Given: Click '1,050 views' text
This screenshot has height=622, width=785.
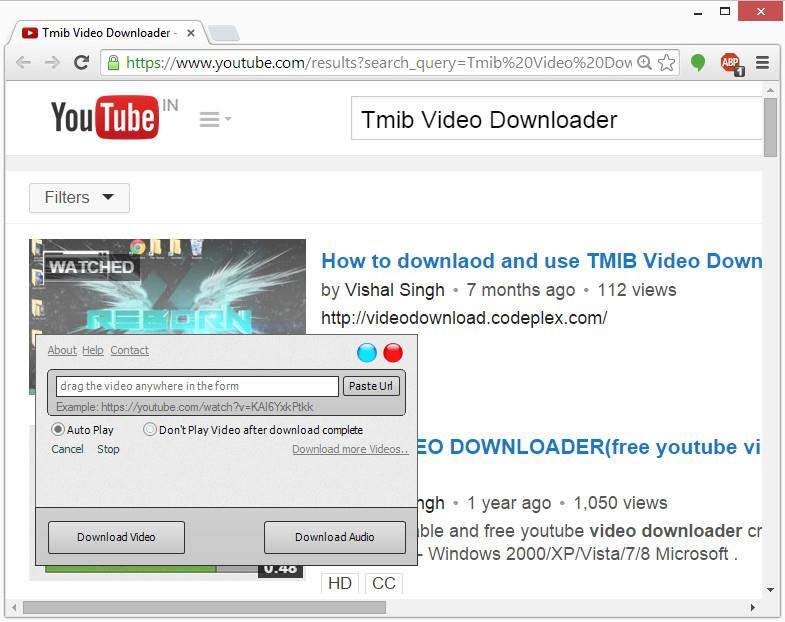Looking at the screenshot, I should pos(620,503).
